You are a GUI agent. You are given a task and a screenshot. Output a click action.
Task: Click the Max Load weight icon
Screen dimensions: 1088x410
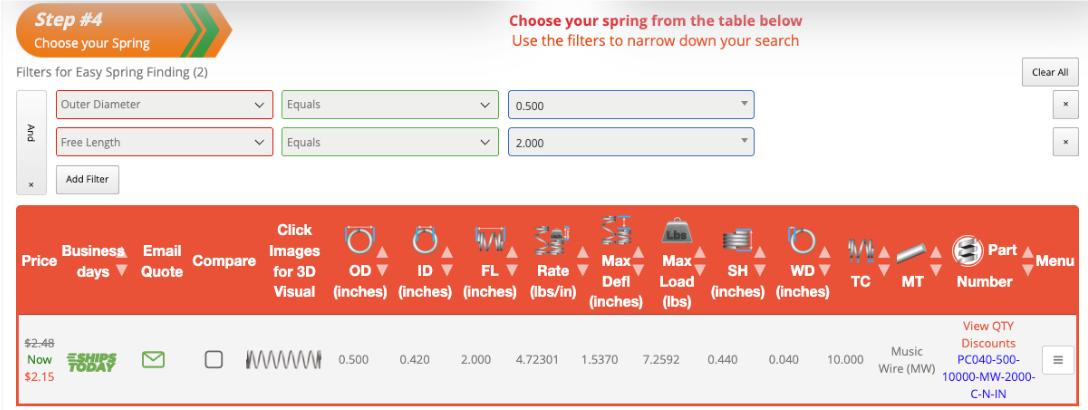[677, 232]
